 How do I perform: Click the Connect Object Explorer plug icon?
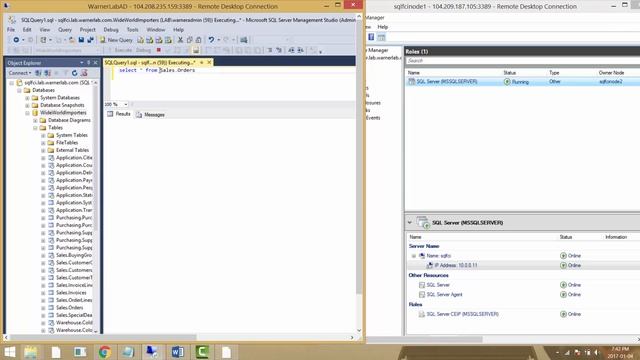38,73
